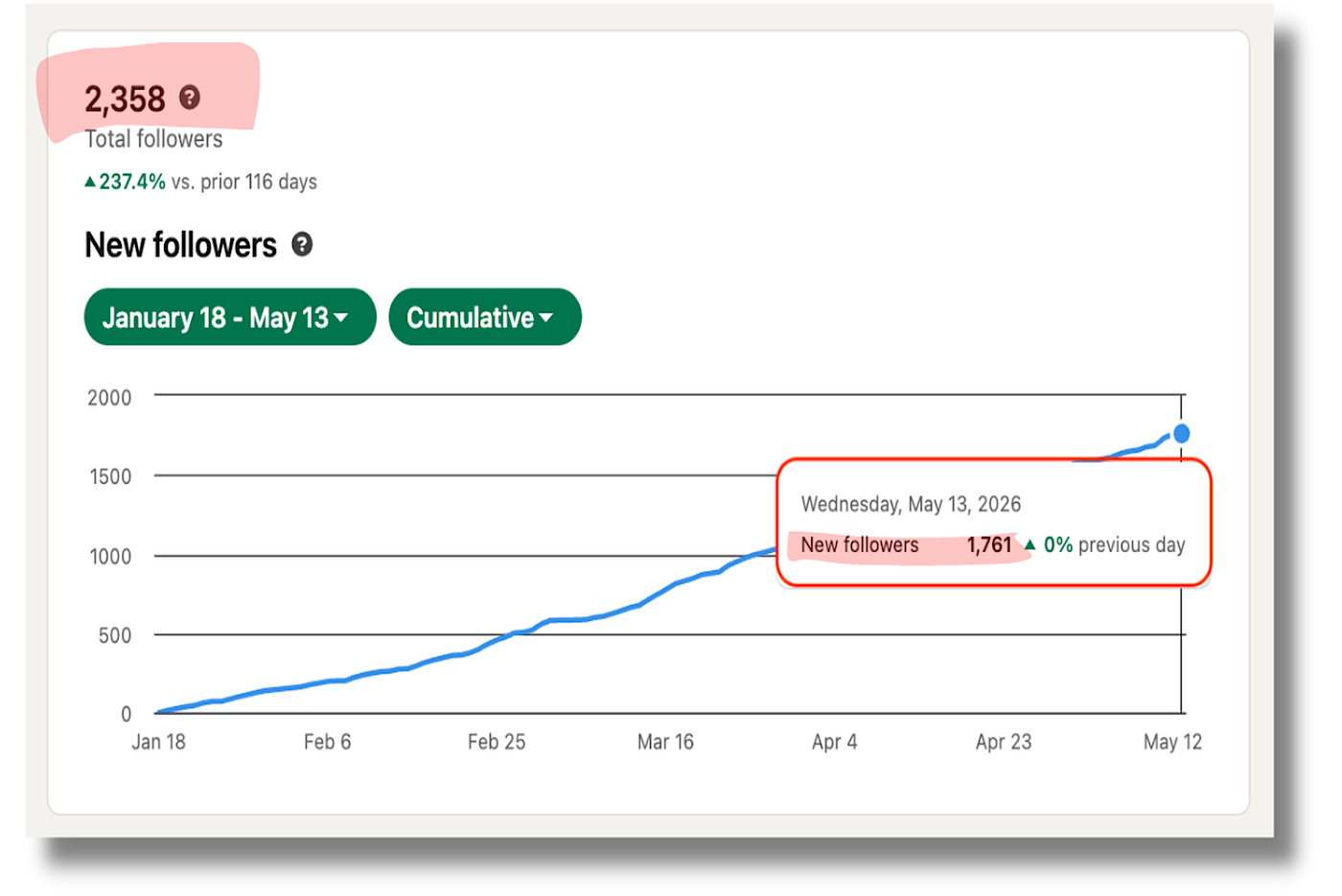Open the Cumulative view dropdown

tap(485, 317)
